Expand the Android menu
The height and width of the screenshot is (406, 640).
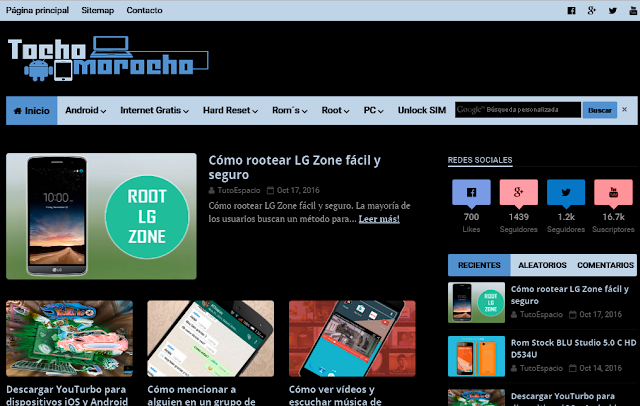coord(86,110)
